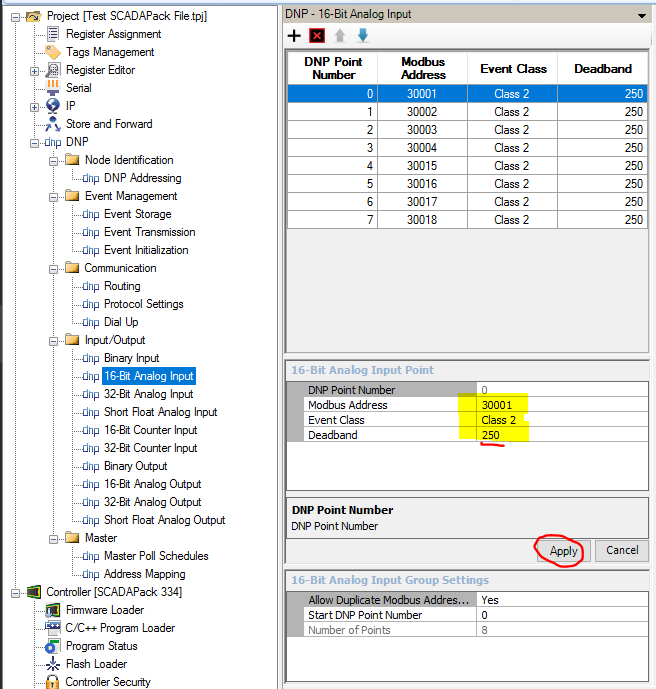The image size is (656, 689).
Task: Click the Modbus Address value field 30001
Action: coord(562,405)
